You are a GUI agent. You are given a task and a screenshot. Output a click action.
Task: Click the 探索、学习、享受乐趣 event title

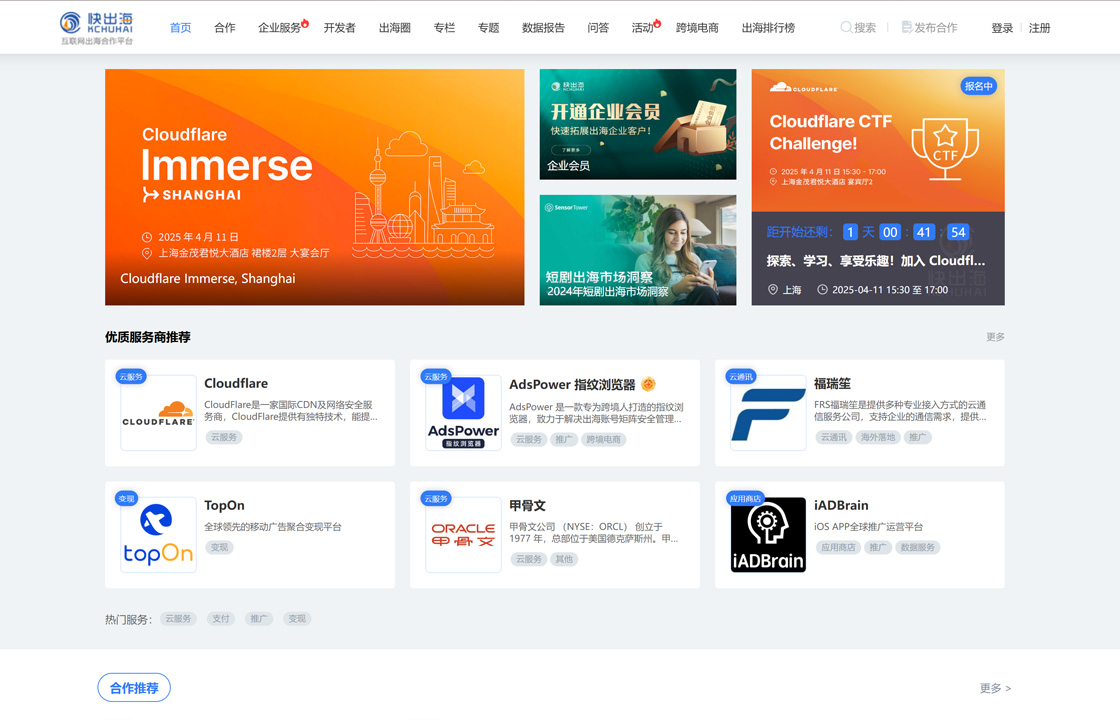pos(876,261)
